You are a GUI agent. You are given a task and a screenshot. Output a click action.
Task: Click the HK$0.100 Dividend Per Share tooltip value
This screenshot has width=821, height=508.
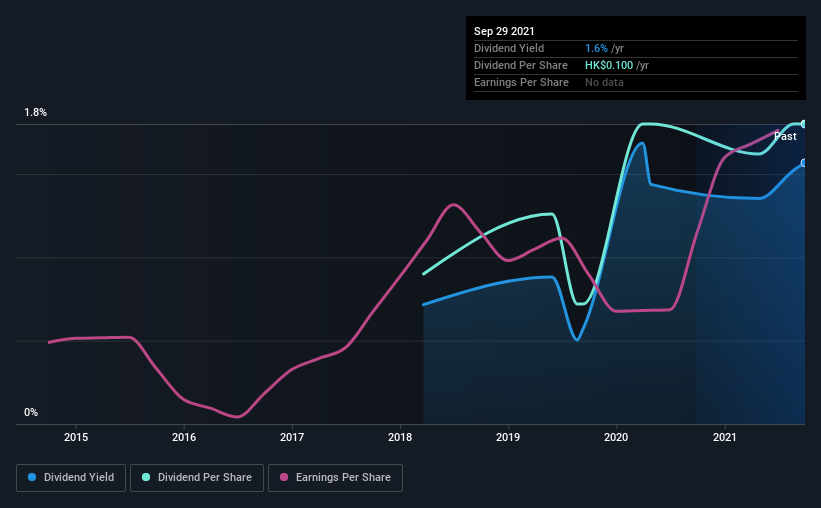point(609,65)
